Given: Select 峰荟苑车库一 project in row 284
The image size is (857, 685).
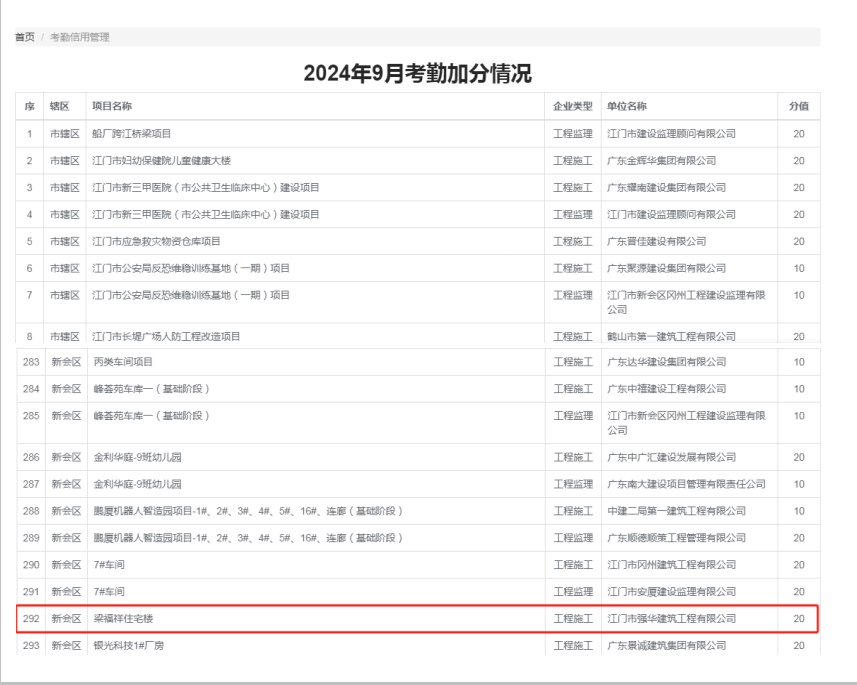Looking at the screenshot, I should (x=151, y=389).
